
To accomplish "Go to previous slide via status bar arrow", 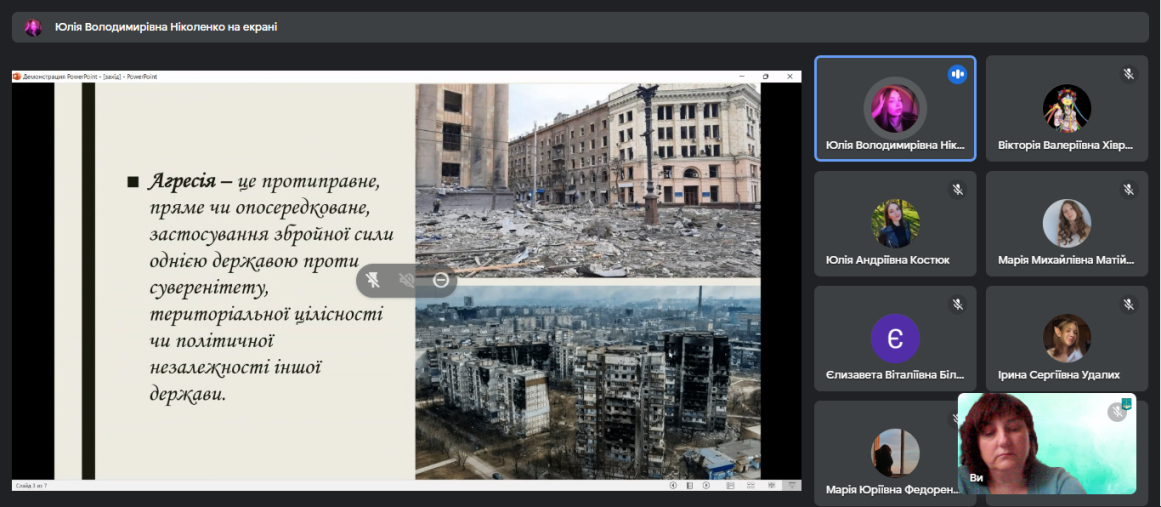I will [x=673, y=485].
